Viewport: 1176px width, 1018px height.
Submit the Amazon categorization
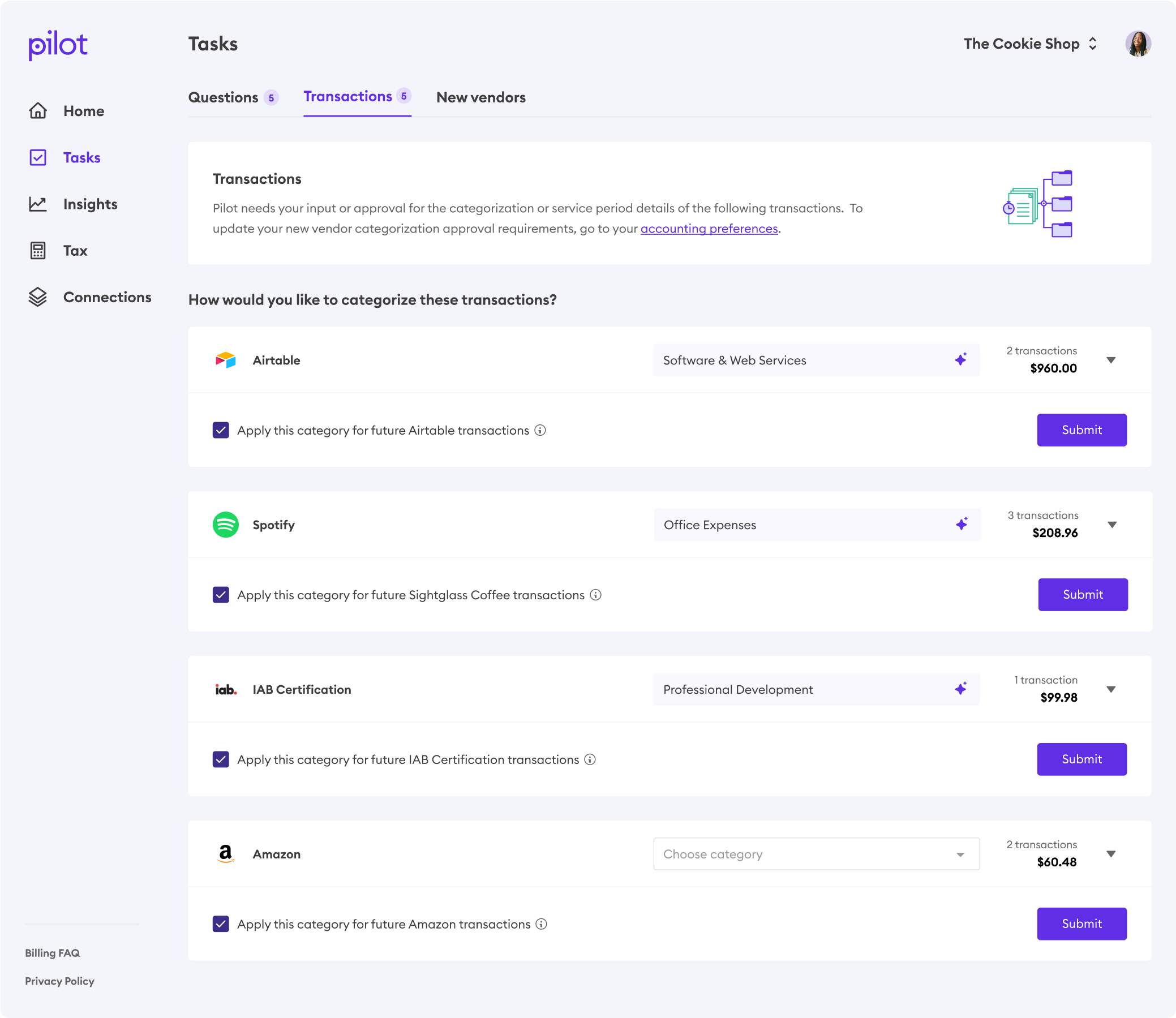(1081, 924)
